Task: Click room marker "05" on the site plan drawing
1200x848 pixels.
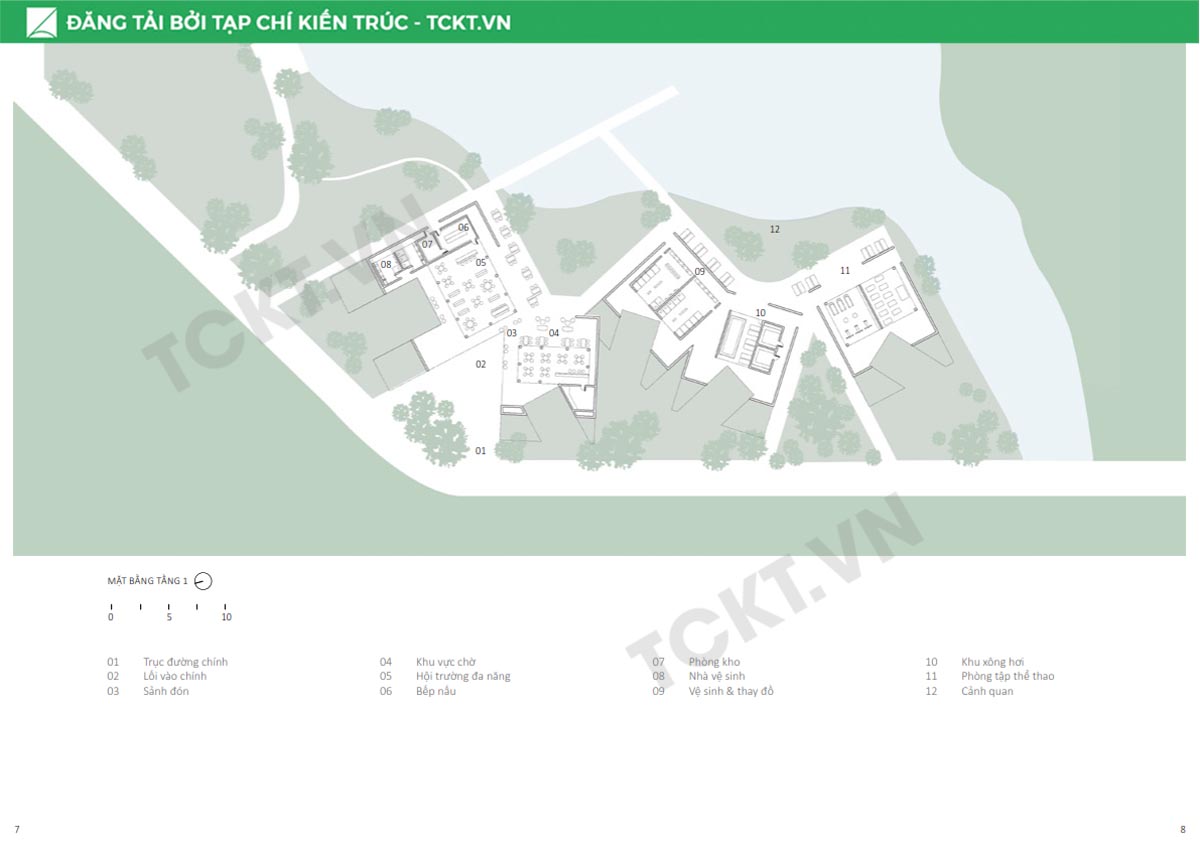Action: click(481, 263)
